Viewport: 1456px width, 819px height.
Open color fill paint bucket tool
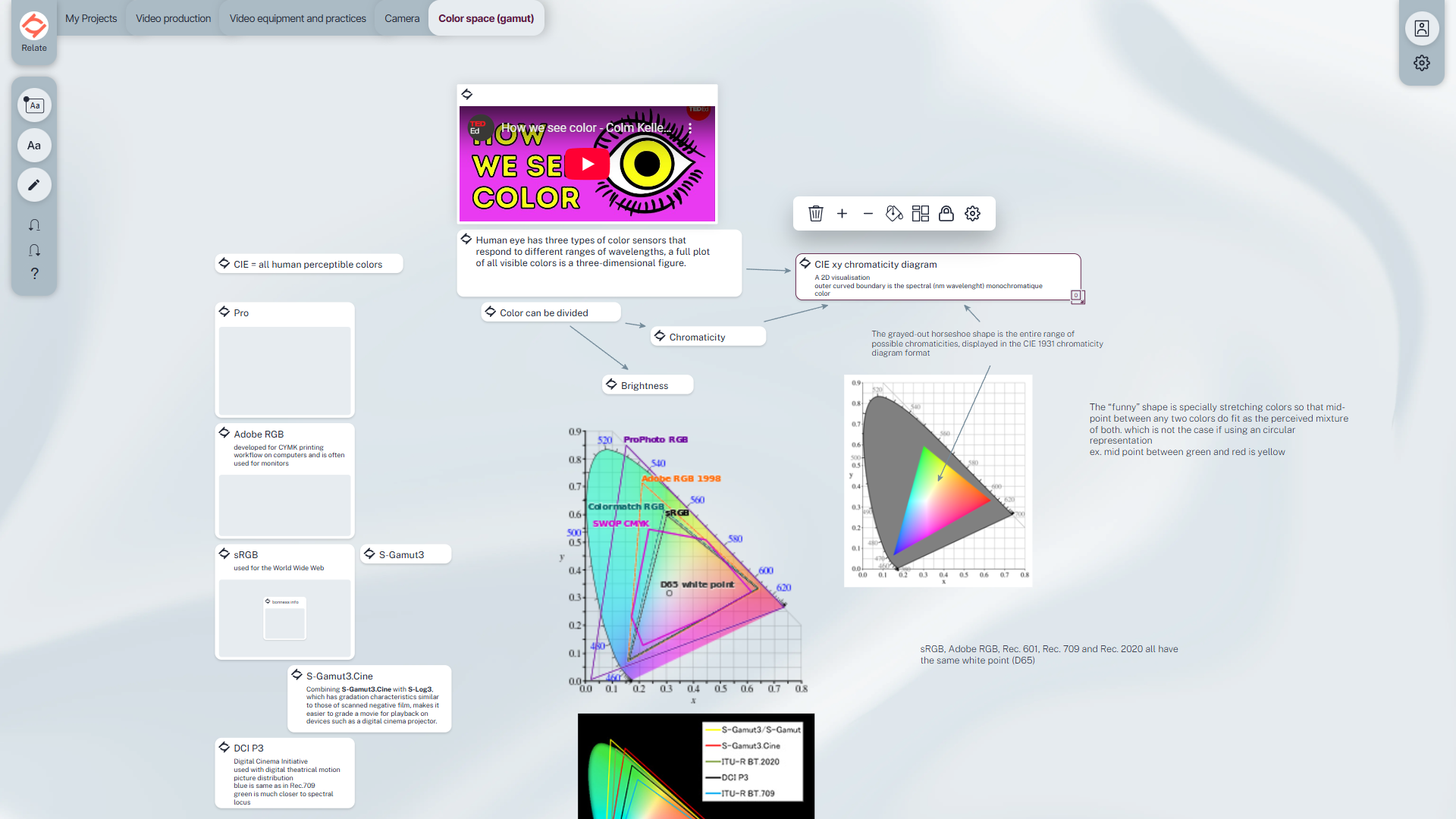[x=894, y=214]
